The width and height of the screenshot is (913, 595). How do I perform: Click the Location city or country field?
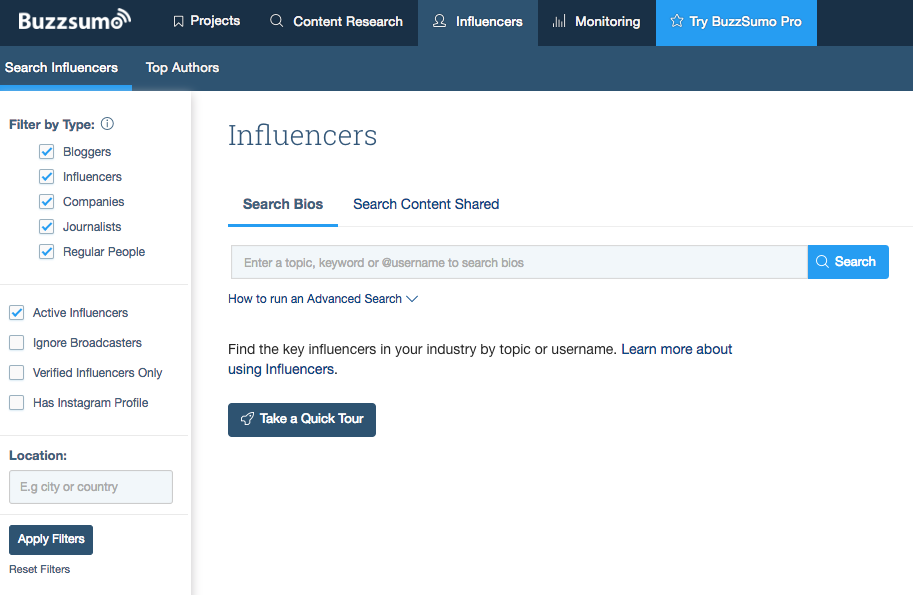pyautogui.click(x=91, y=487)
